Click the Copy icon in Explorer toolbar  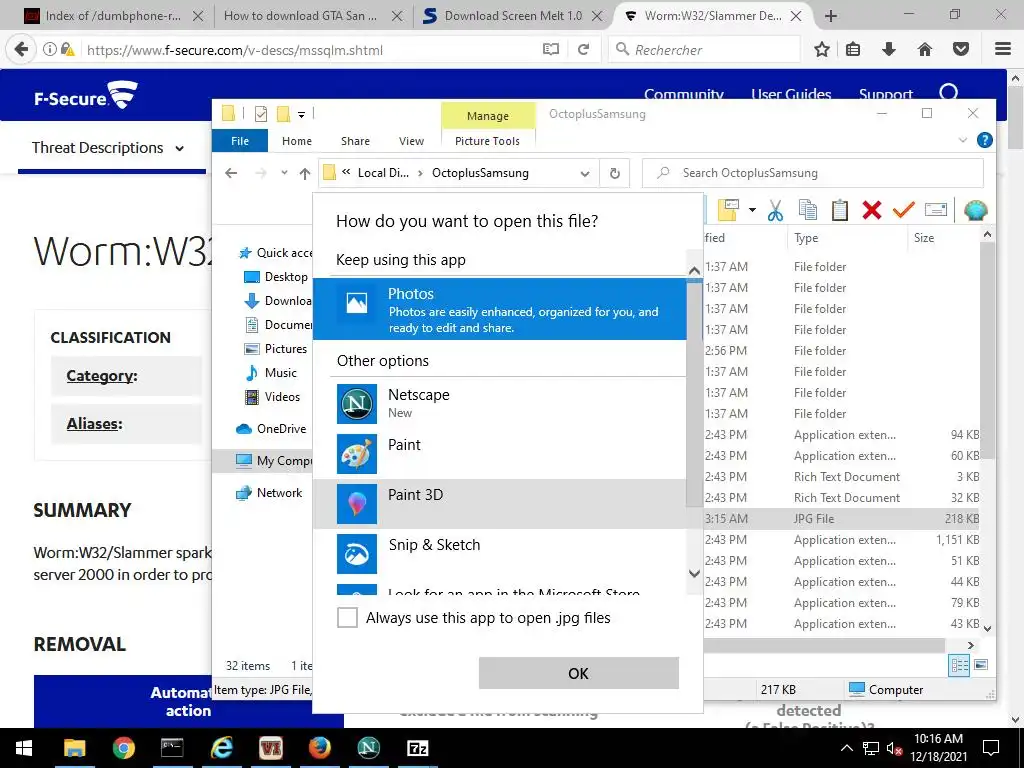[808, 210]
